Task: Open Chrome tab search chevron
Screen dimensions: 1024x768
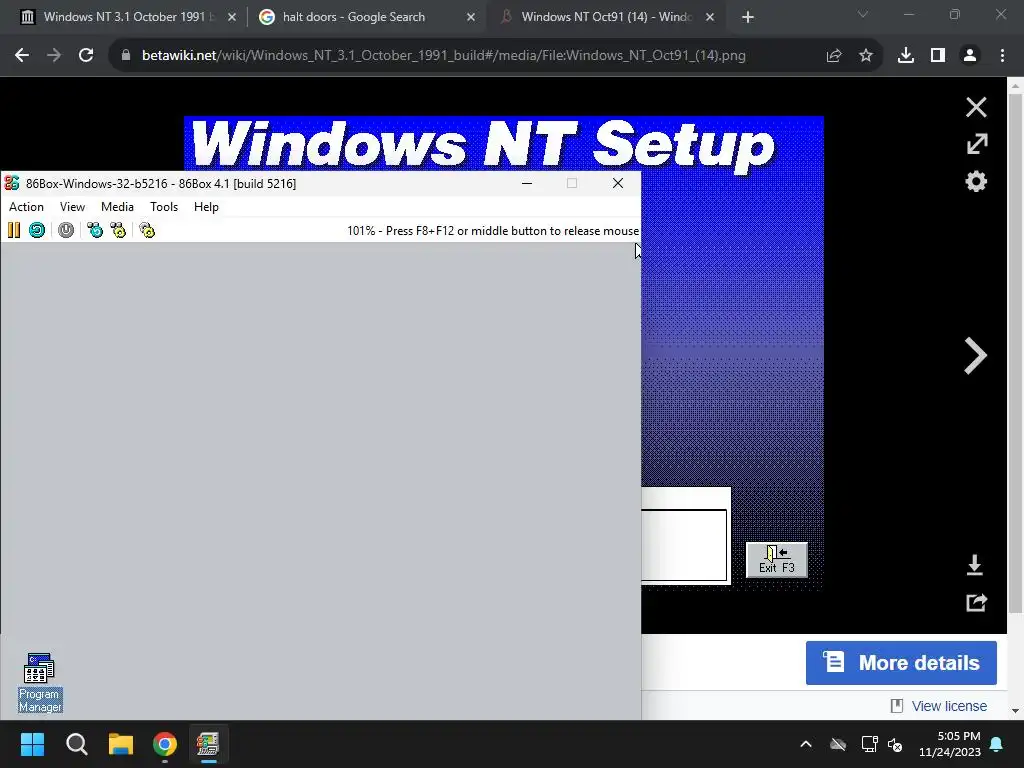Action: tap(863, 14)
